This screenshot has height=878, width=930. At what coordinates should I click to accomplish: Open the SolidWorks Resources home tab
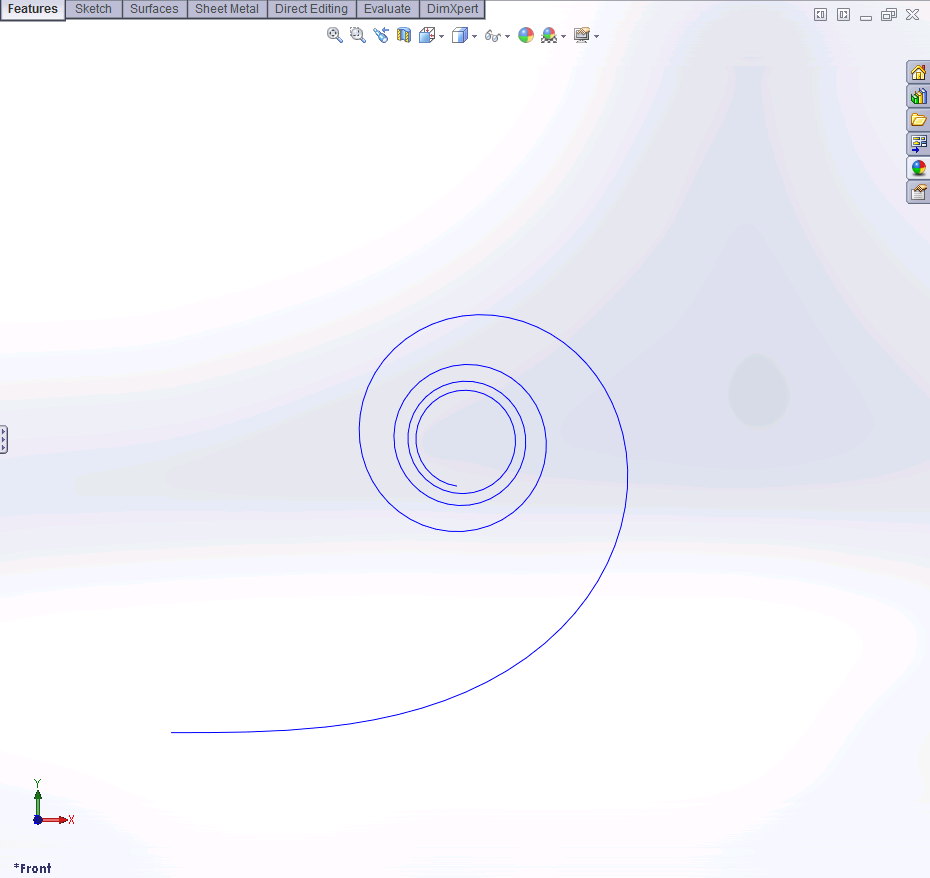point(918,72)
